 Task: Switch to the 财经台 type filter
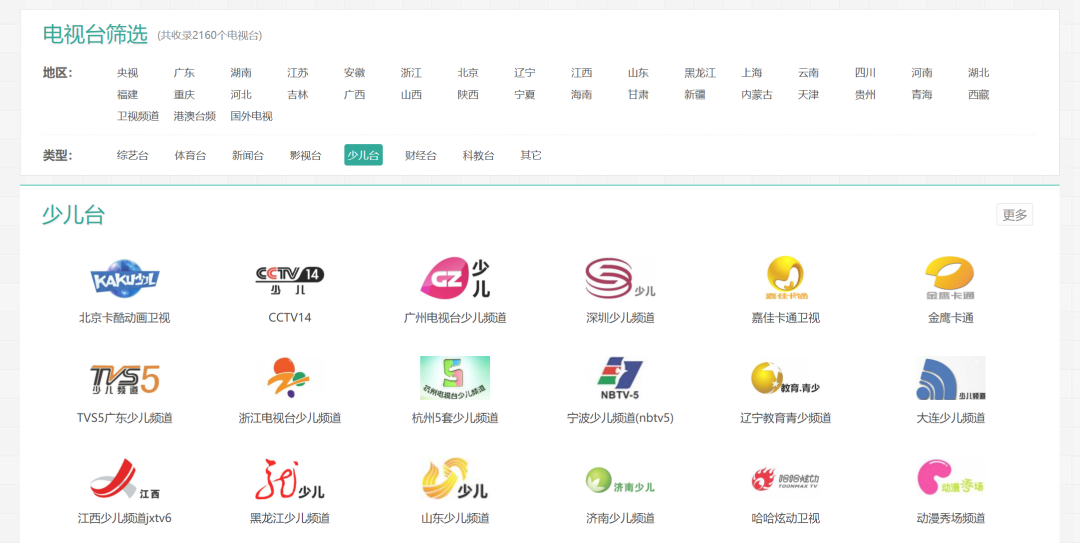point(421,155)
